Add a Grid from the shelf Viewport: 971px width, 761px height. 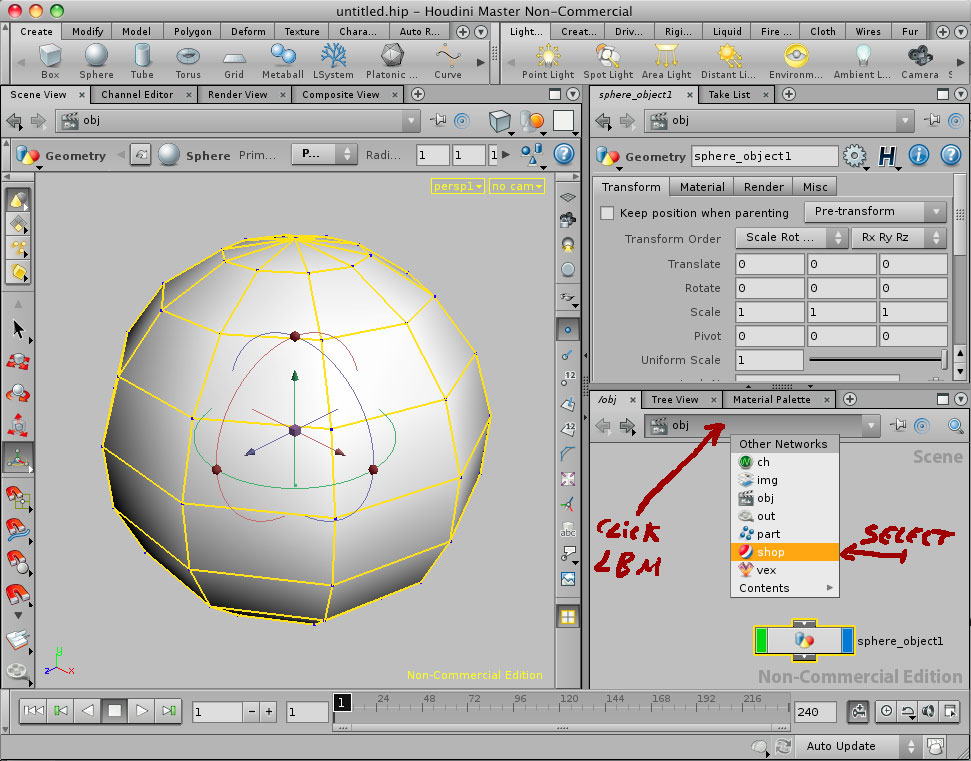(x=233, y=61)
